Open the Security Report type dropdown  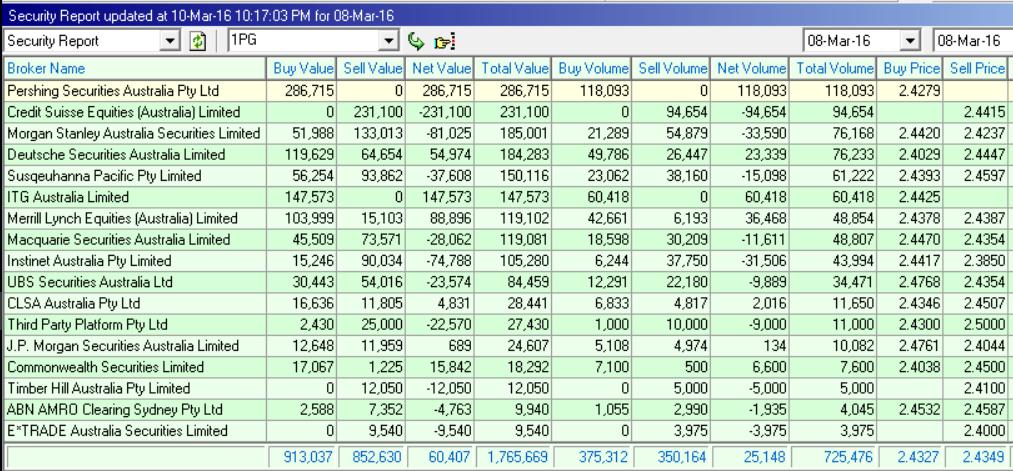coord(170,41)
